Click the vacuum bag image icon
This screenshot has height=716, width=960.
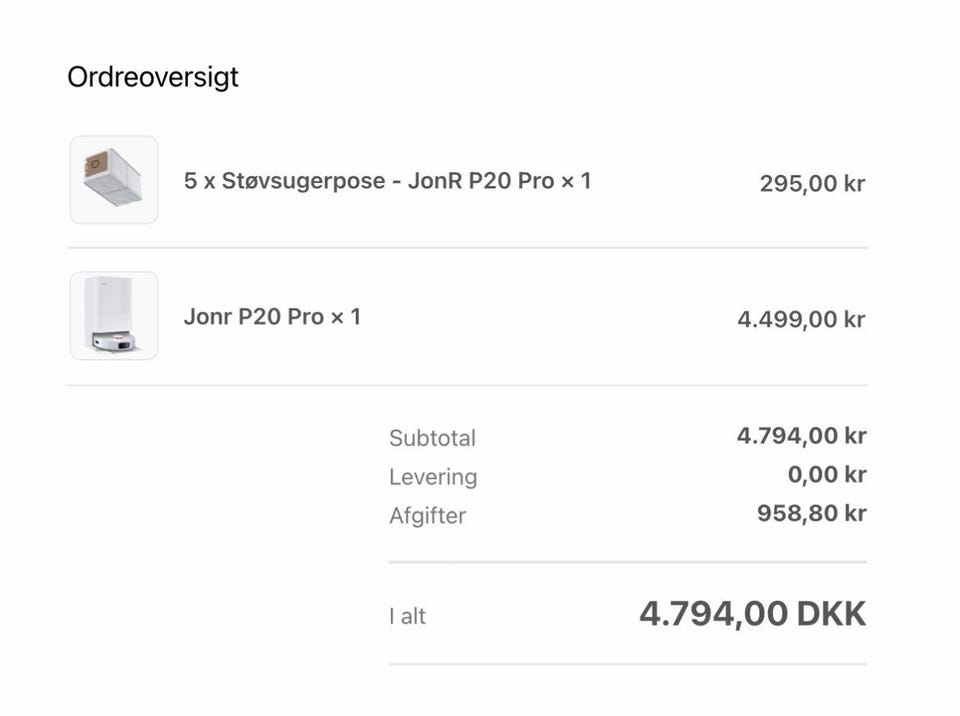point(113,178)
